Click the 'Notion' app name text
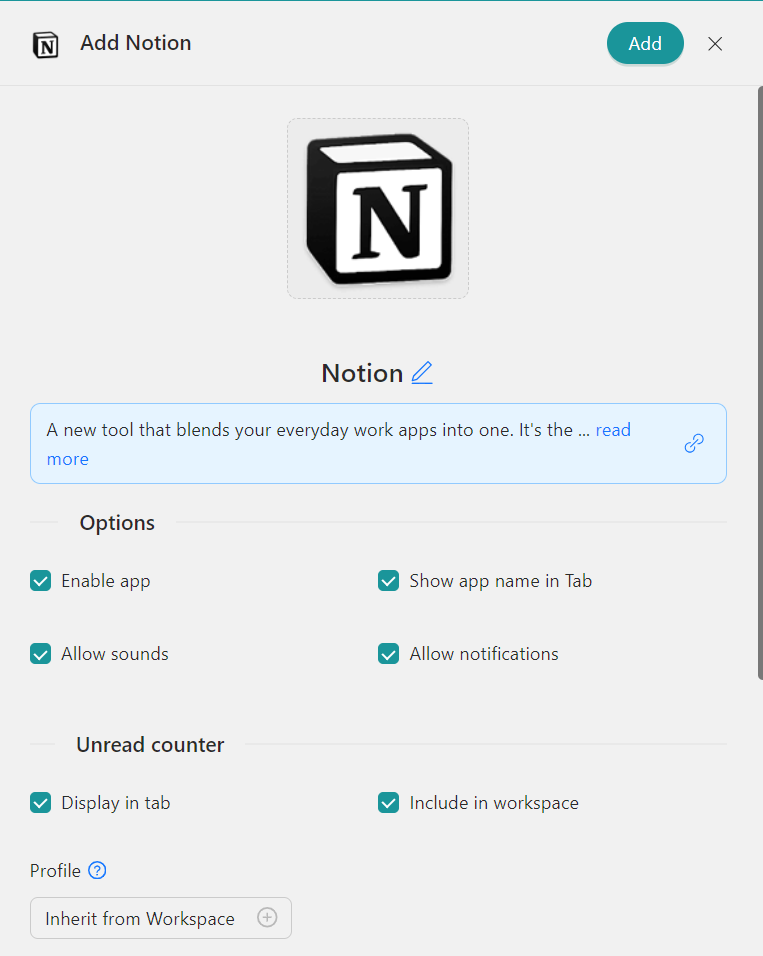The image size is (763, 956). [362, 373]
